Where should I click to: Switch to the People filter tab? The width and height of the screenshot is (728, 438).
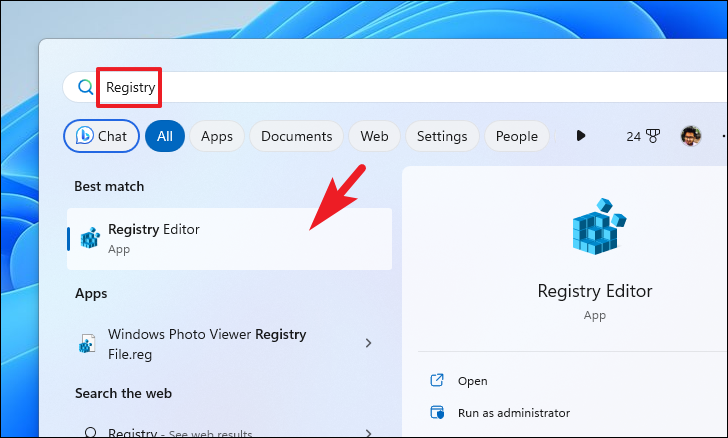[x=517, y=136]
